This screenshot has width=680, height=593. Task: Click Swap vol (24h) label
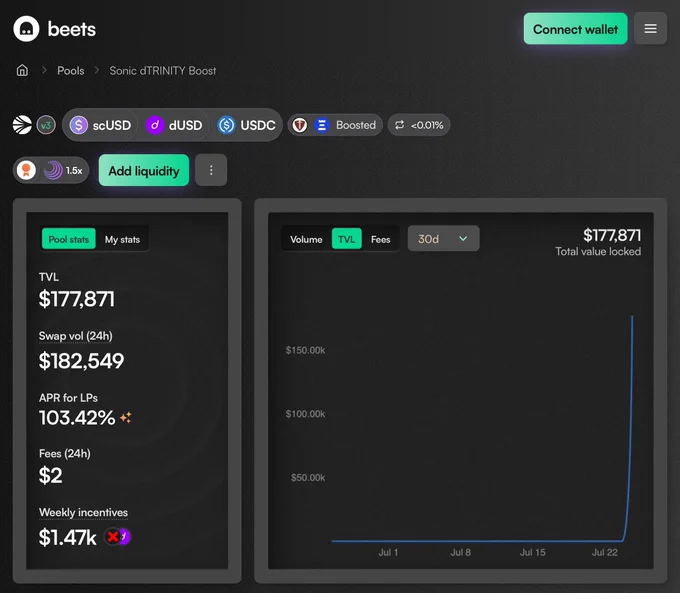75,336
